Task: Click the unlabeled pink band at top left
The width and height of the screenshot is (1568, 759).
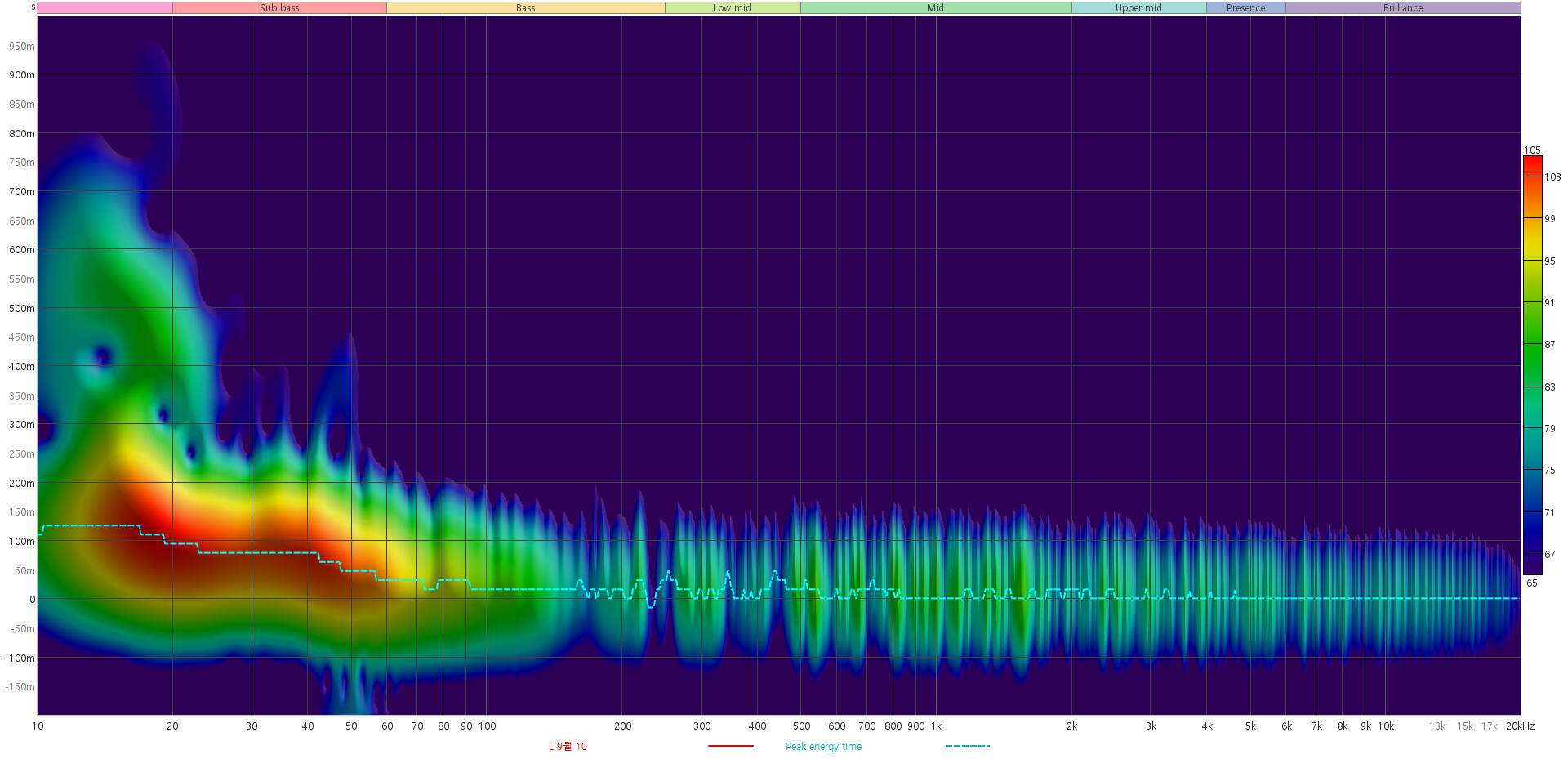Action: [105, 8]
